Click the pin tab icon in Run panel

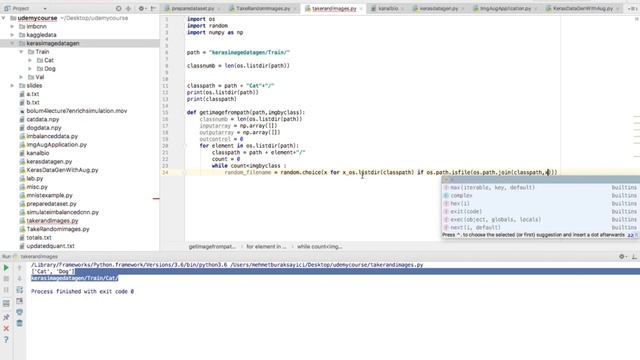[x=6, y=317]
